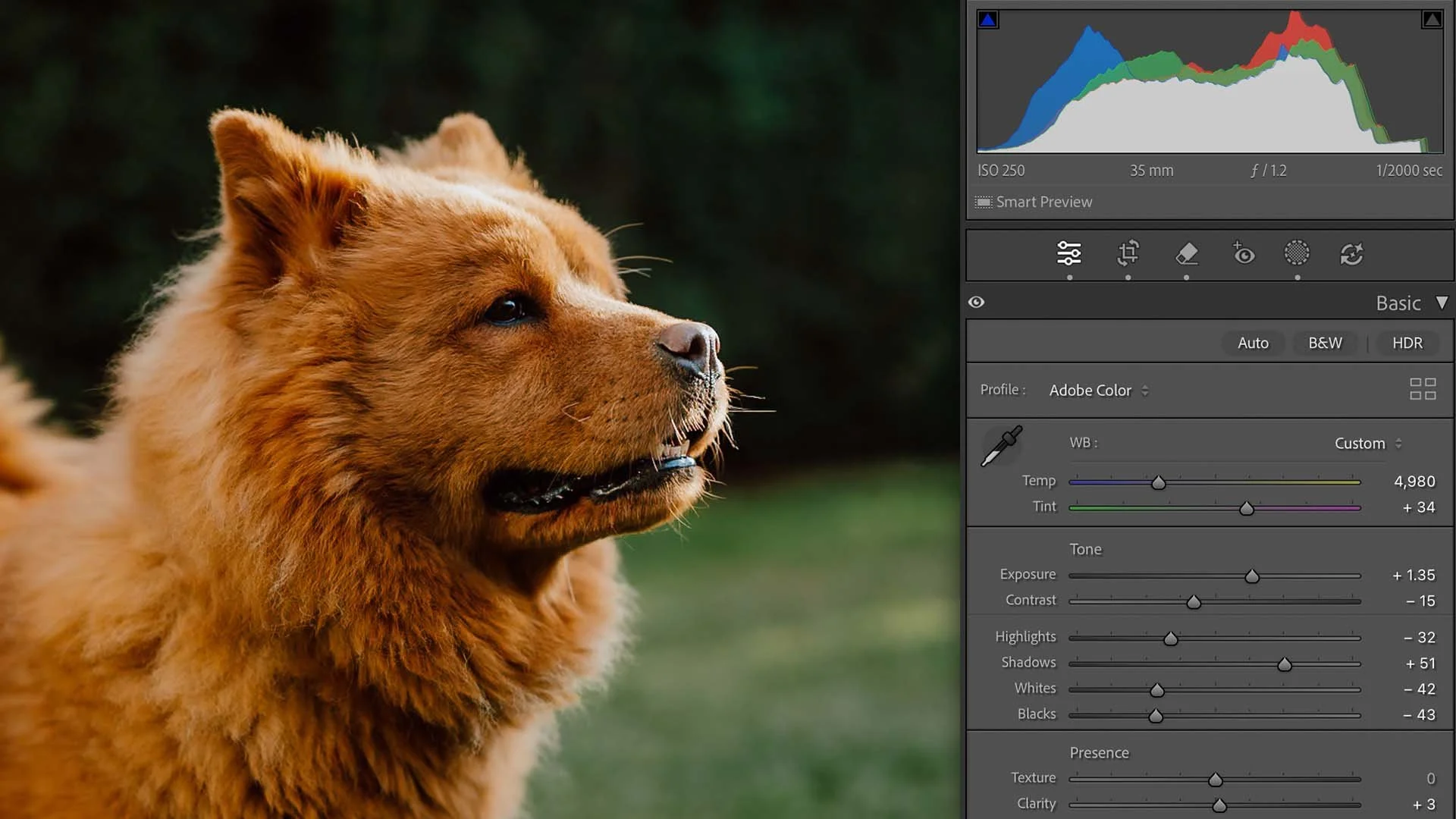The image size is (1456, 819).
Task: Click the Temp value 4,980 field
Action: pyautogui.click(x=1414, y=482)
